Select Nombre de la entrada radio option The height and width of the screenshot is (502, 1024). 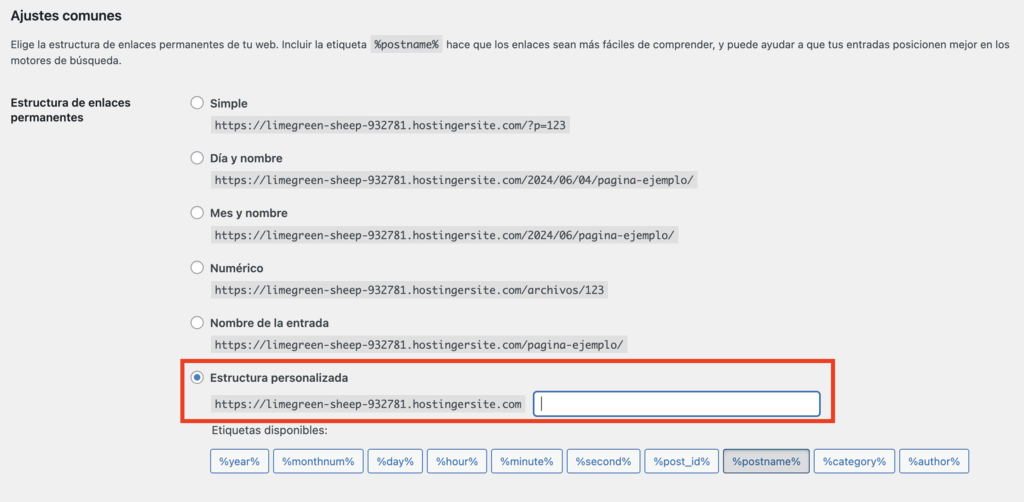(x=197, y=322)
